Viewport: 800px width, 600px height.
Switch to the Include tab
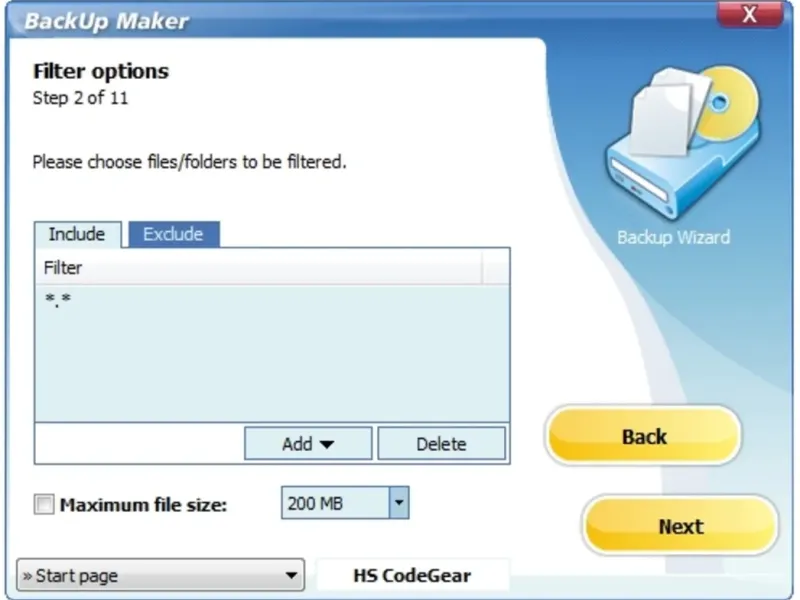tap(78, 234)
